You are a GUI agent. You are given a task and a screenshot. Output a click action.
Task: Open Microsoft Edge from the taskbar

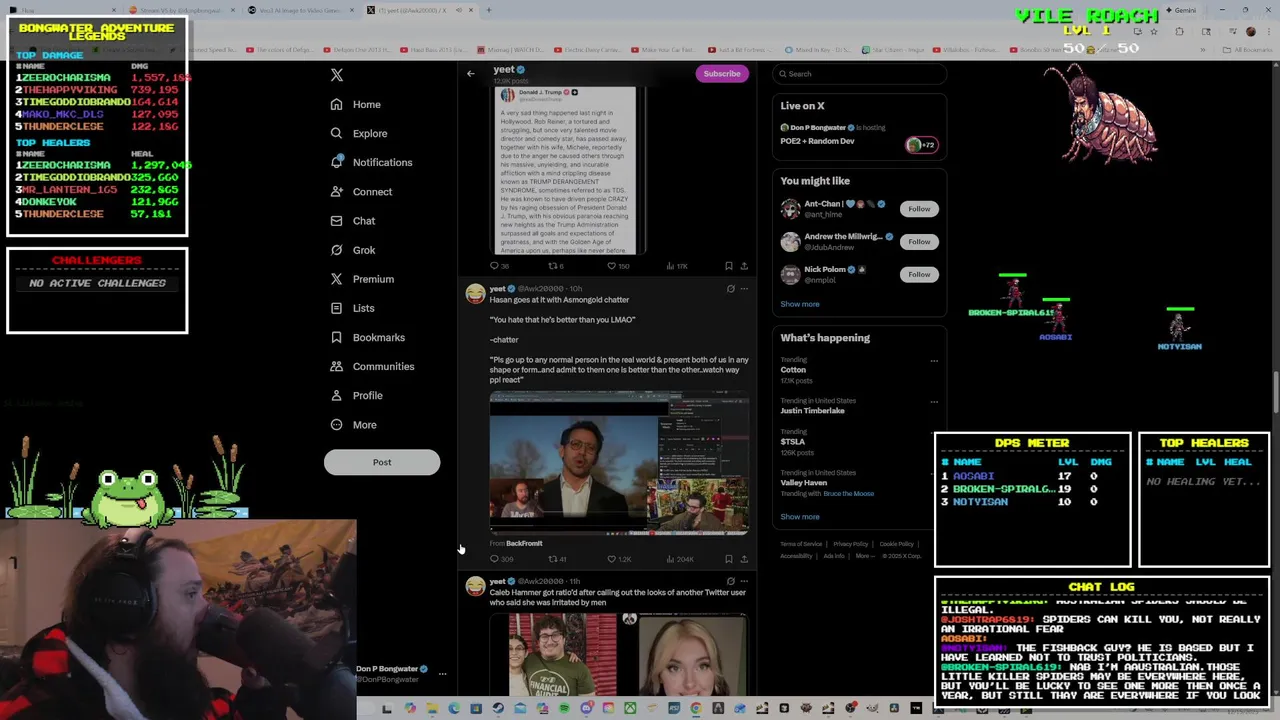(x=454, y=708)
